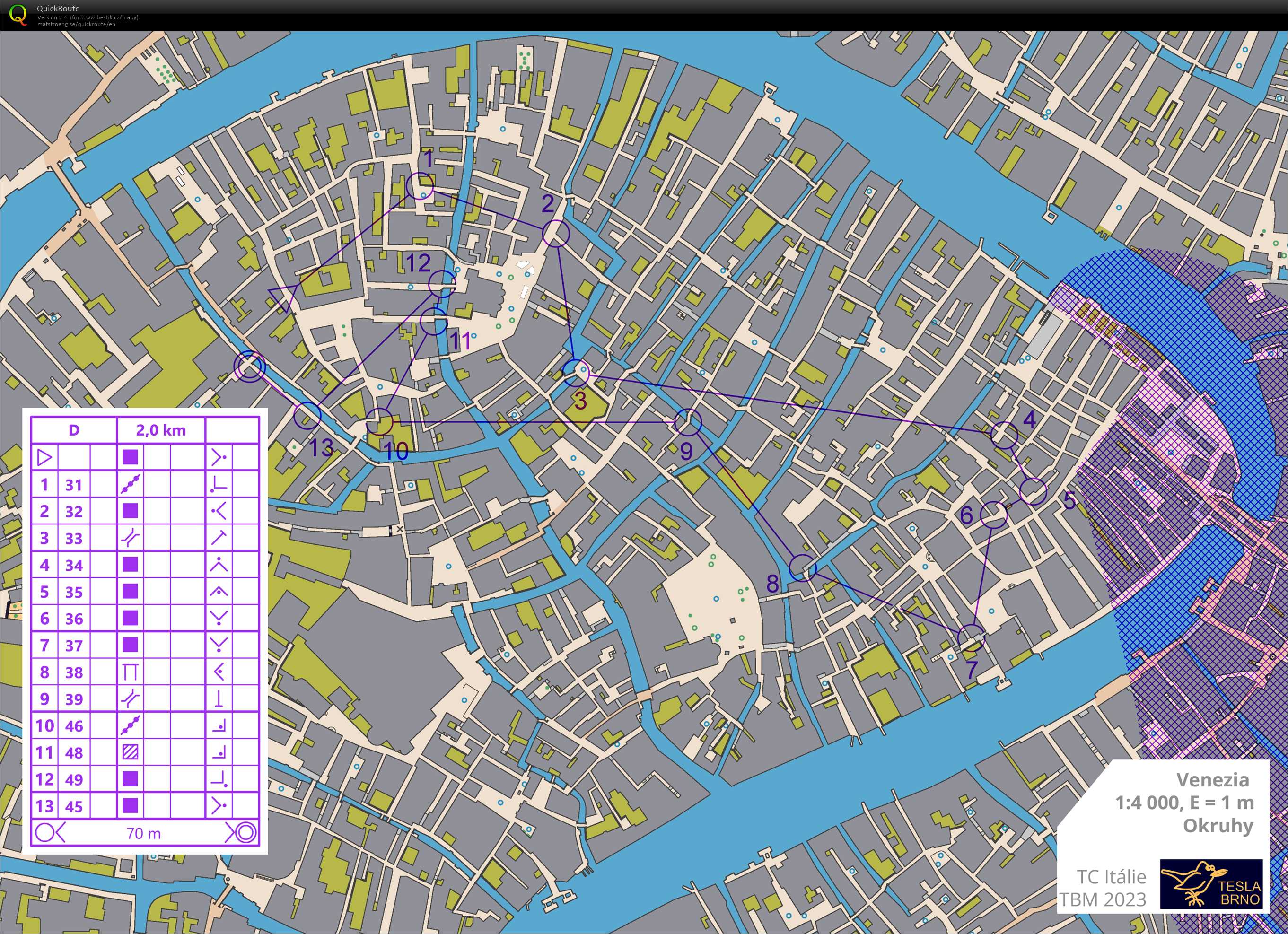Viewport: 1288px width, 934px height.
Task: Click the start triangle symbol in control table
Action: pyautogui.click(x=45, y=457)
